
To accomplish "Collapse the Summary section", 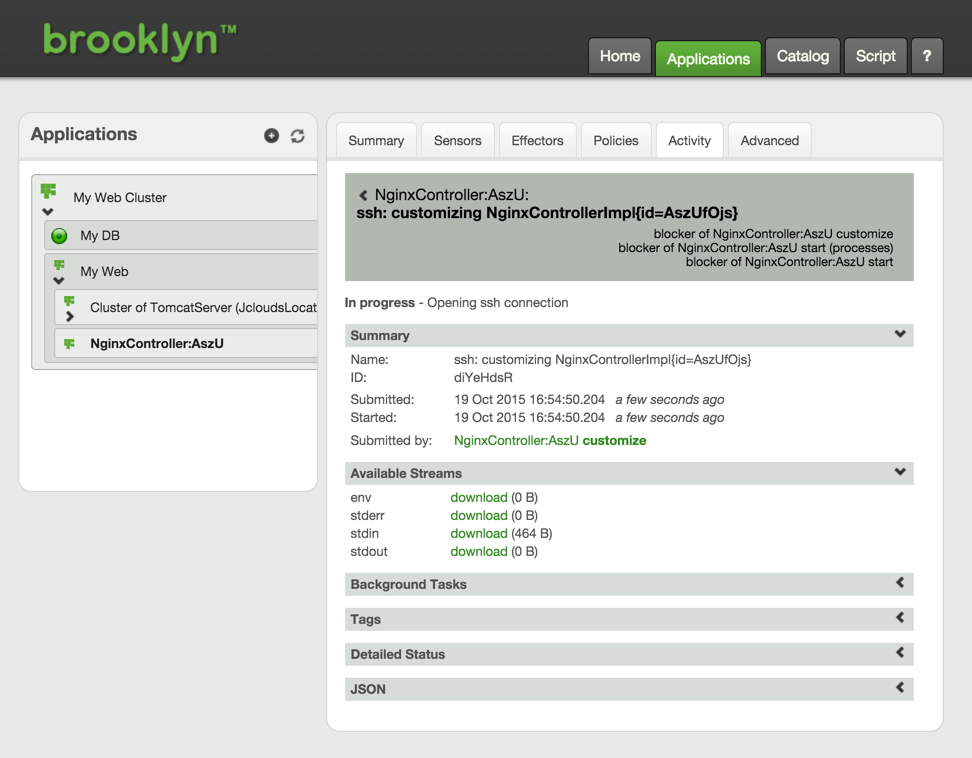I will (900, 335).
